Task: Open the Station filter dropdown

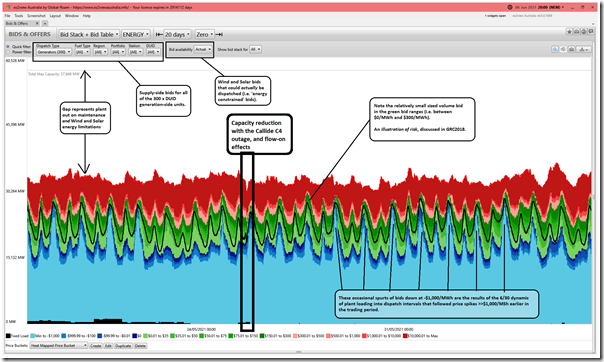Action: click(x=136, y=52)
